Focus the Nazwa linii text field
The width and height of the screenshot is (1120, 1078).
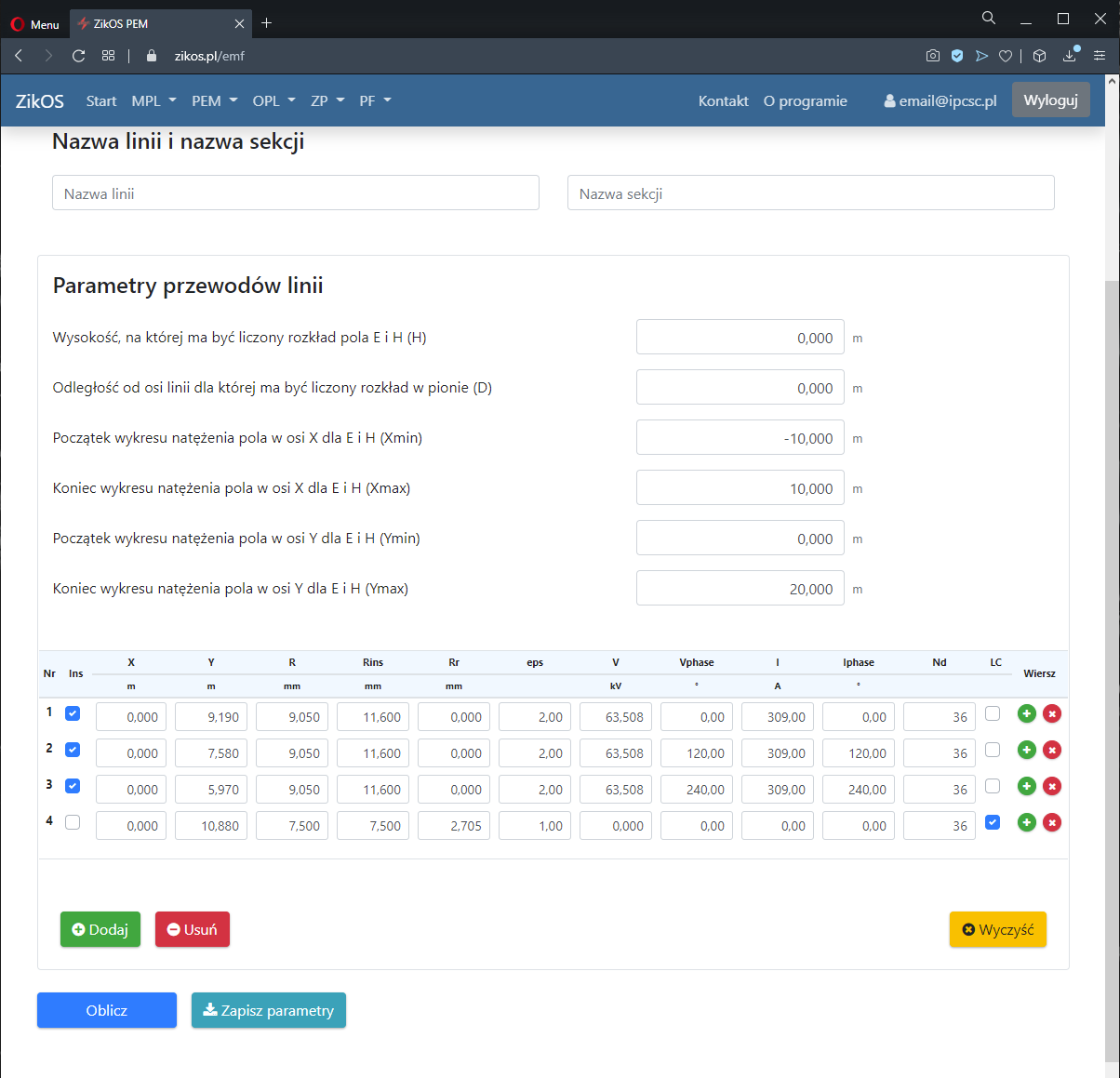[296, 193]
